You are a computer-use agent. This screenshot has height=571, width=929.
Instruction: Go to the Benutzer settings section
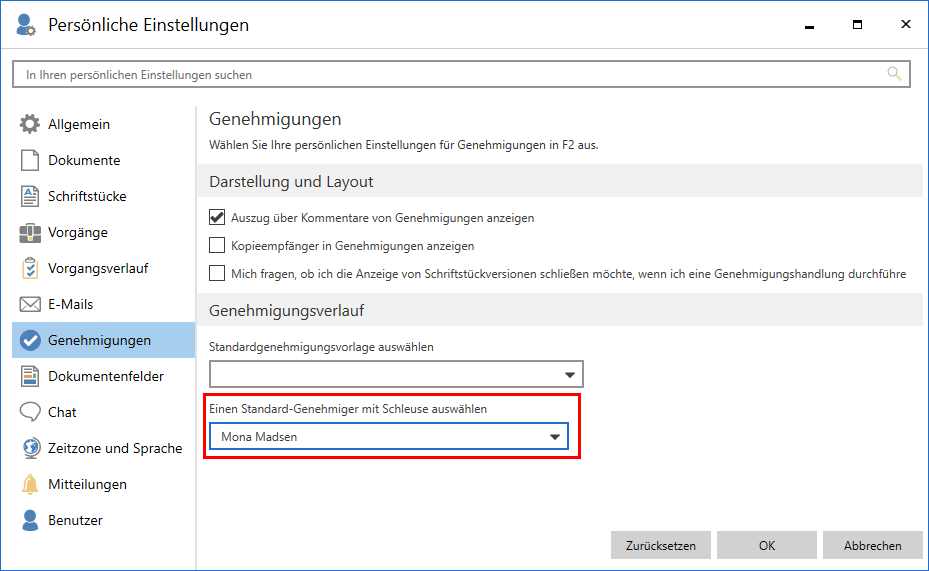(x=75, y=521)
